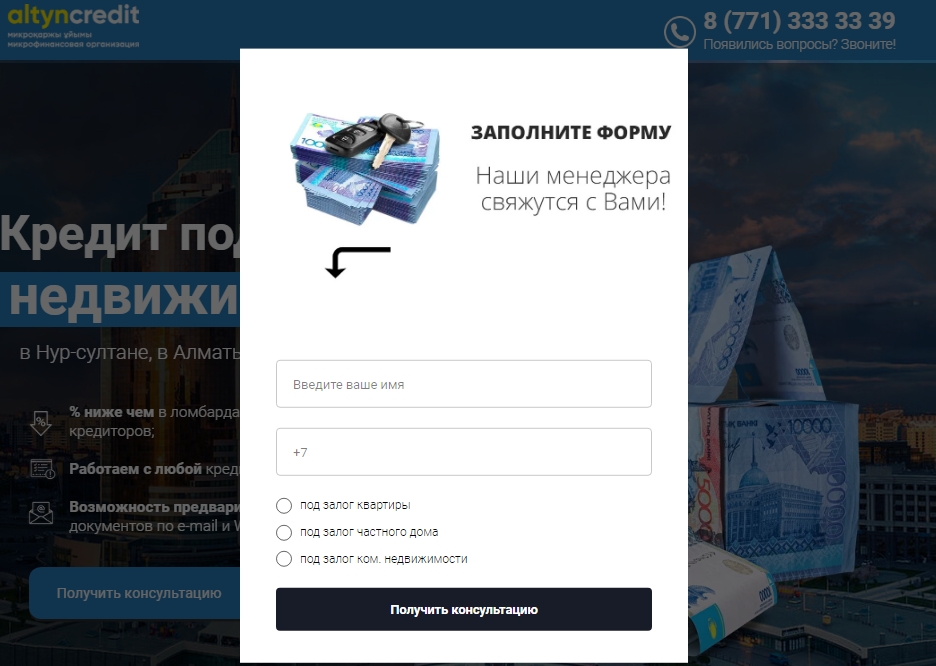
Task: Click the blue background Получить консультацию button
Action: pos(136,593)
